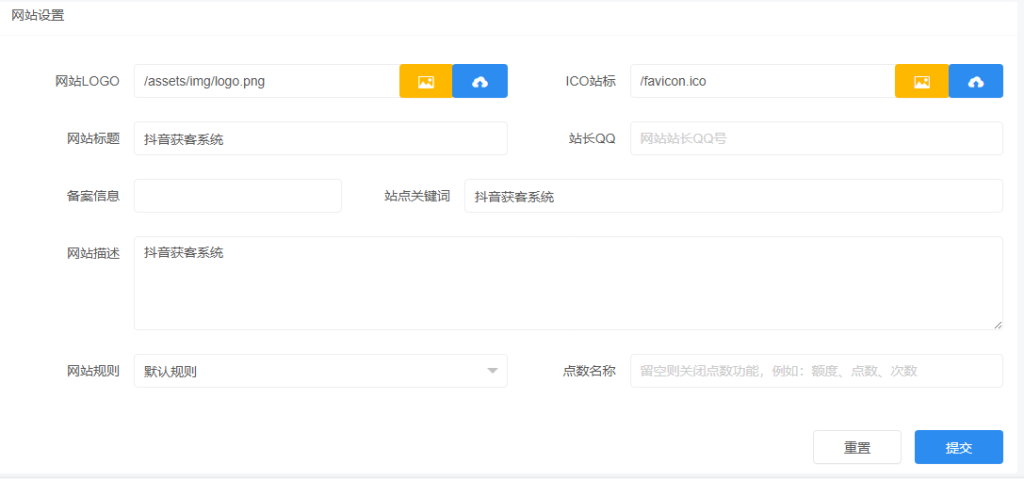Screen dimensions: 1024x479
Task: Click the ICO站标 field label
Action: point(590,81)
